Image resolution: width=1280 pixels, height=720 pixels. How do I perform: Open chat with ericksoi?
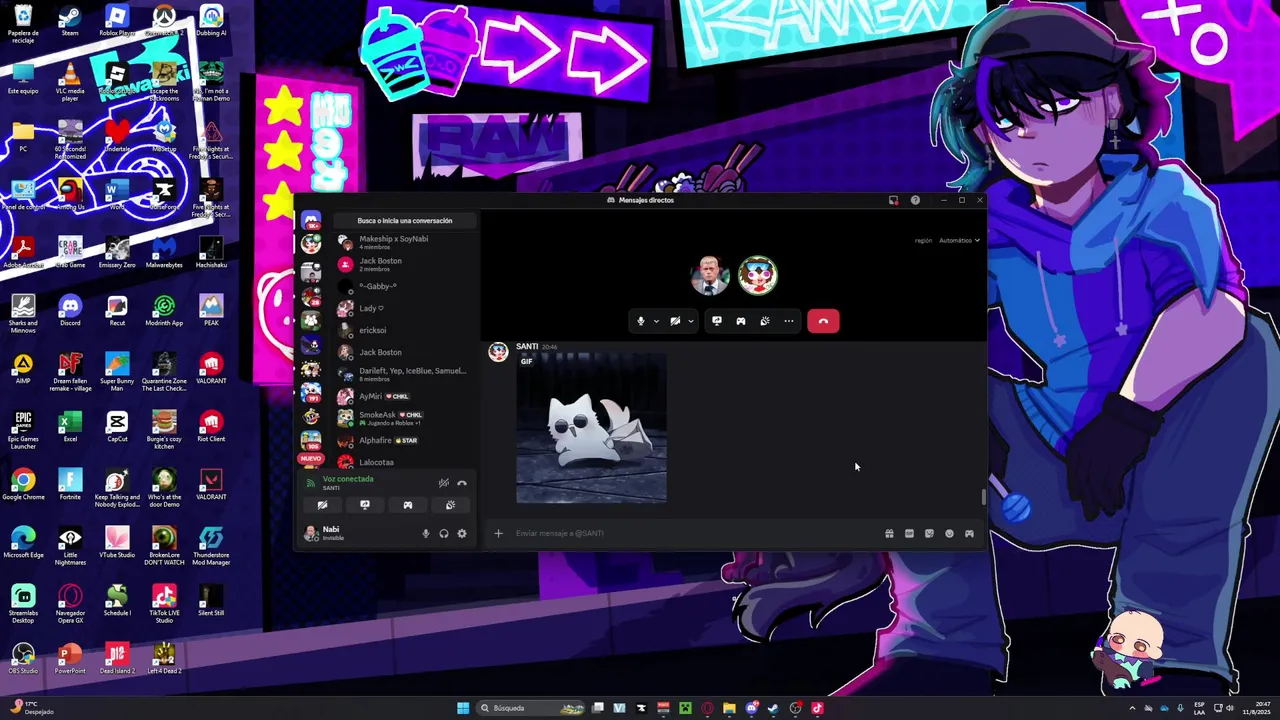(404, 330)
